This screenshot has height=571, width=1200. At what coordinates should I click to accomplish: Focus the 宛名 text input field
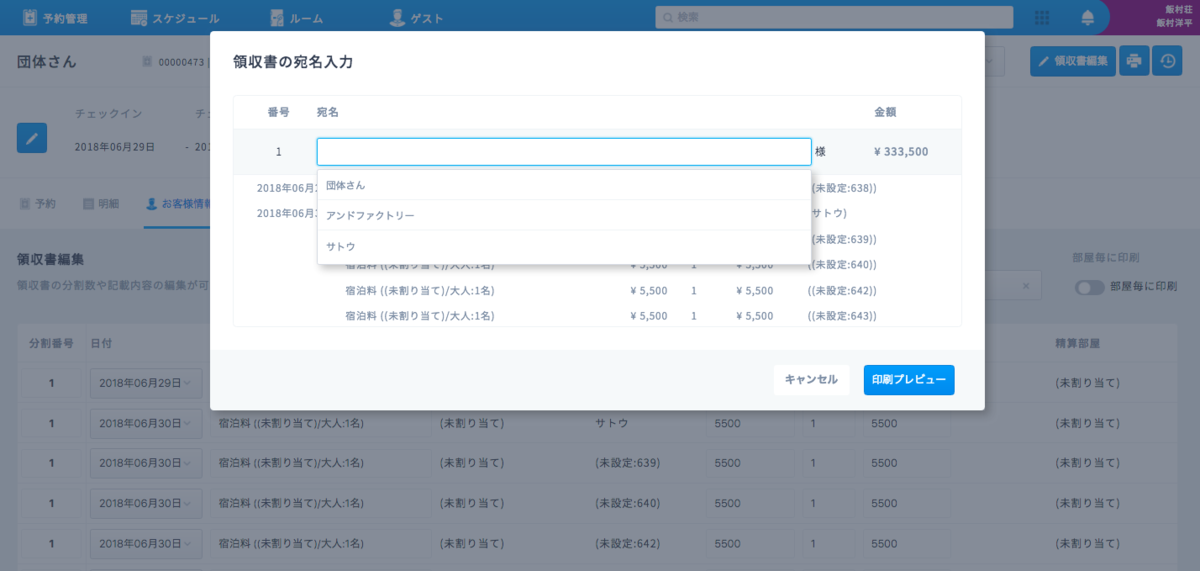[x=563, y=152]
